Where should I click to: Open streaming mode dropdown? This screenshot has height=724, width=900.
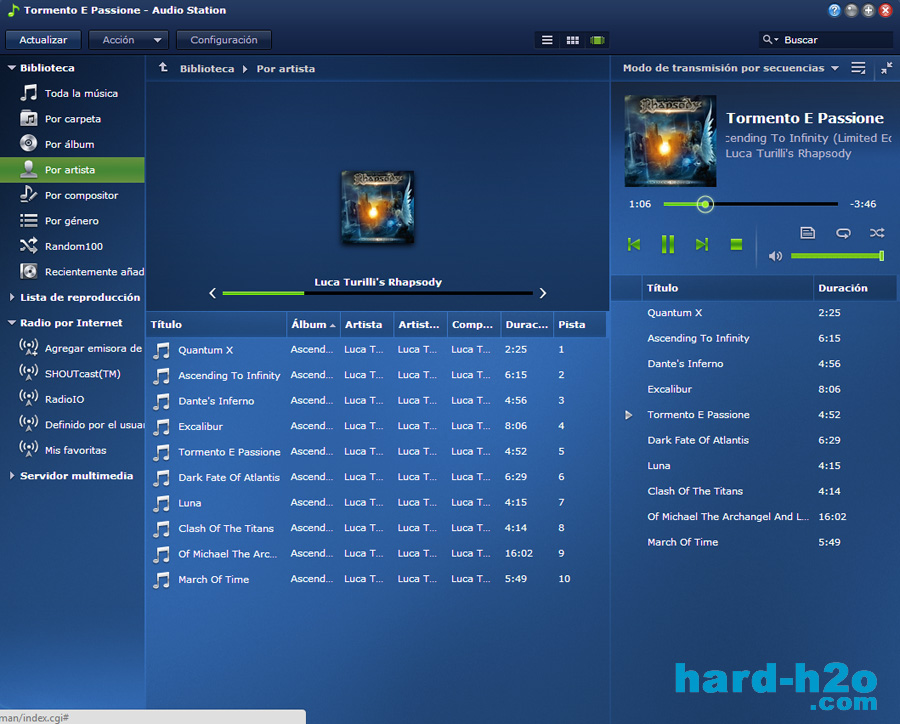(731, 68)
